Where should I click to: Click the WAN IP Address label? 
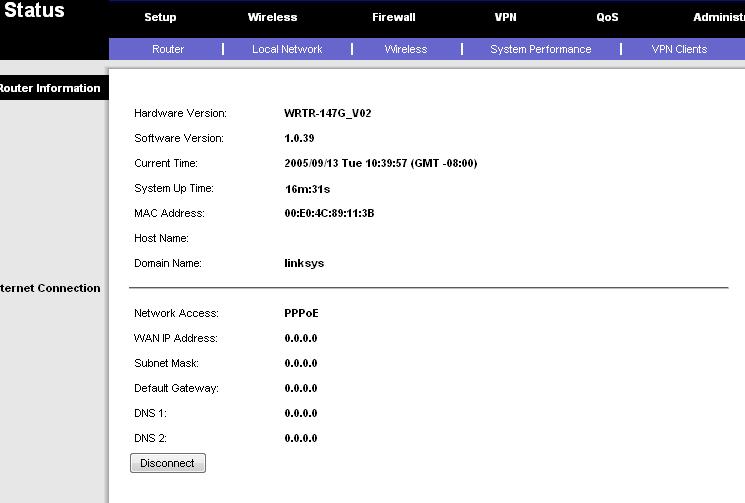point(175,338)
